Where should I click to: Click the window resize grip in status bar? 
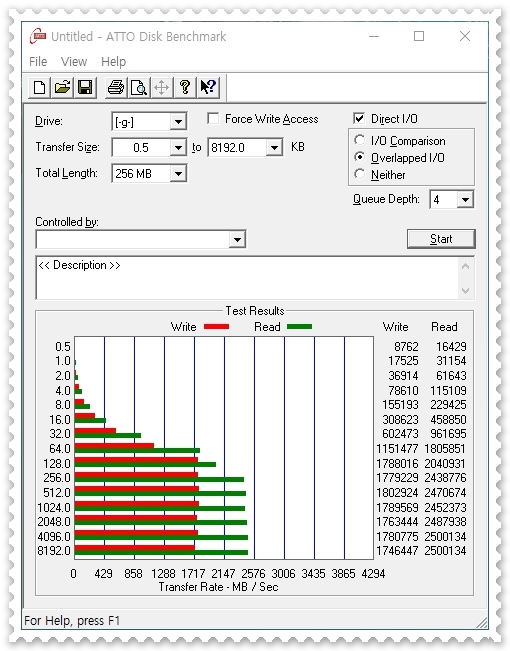click(482, 622)
